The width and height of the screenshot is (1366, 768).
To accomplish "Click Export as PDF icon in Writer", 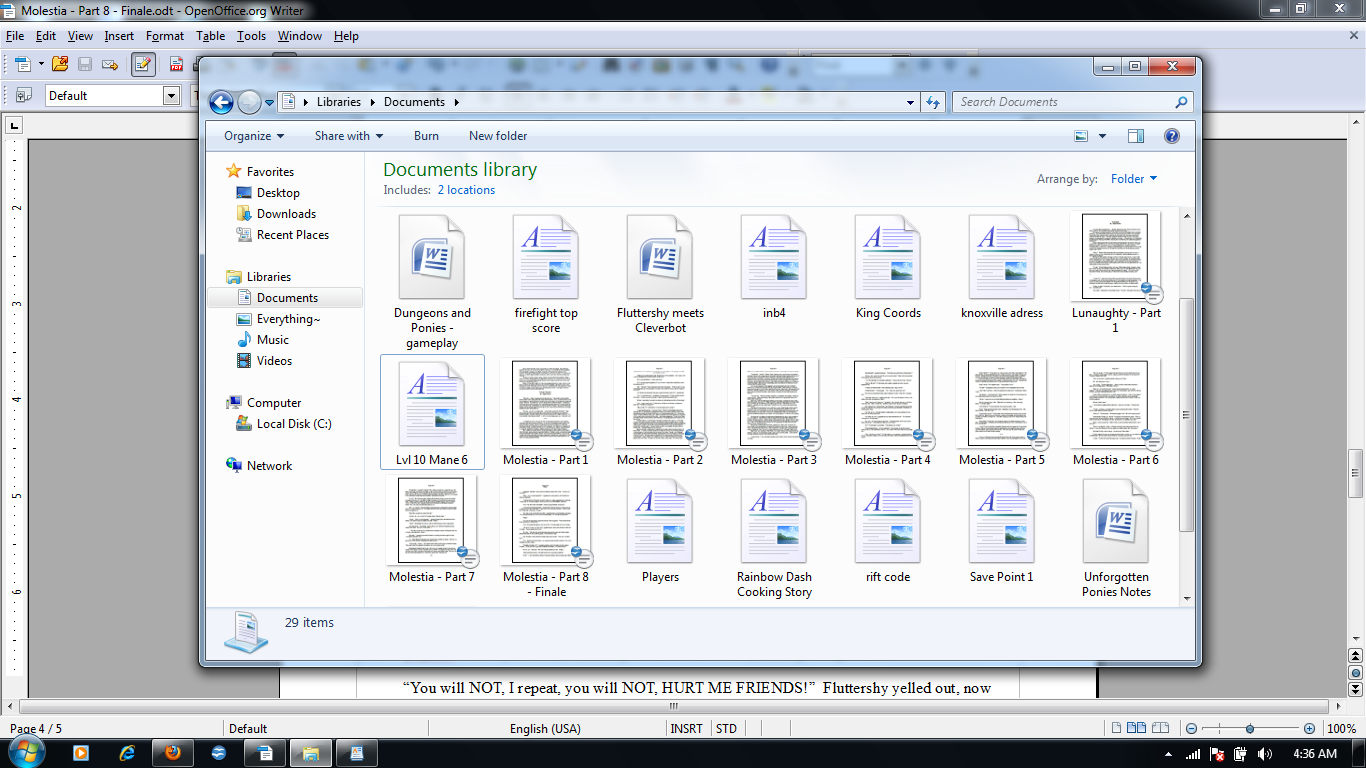I will point(176,65).
